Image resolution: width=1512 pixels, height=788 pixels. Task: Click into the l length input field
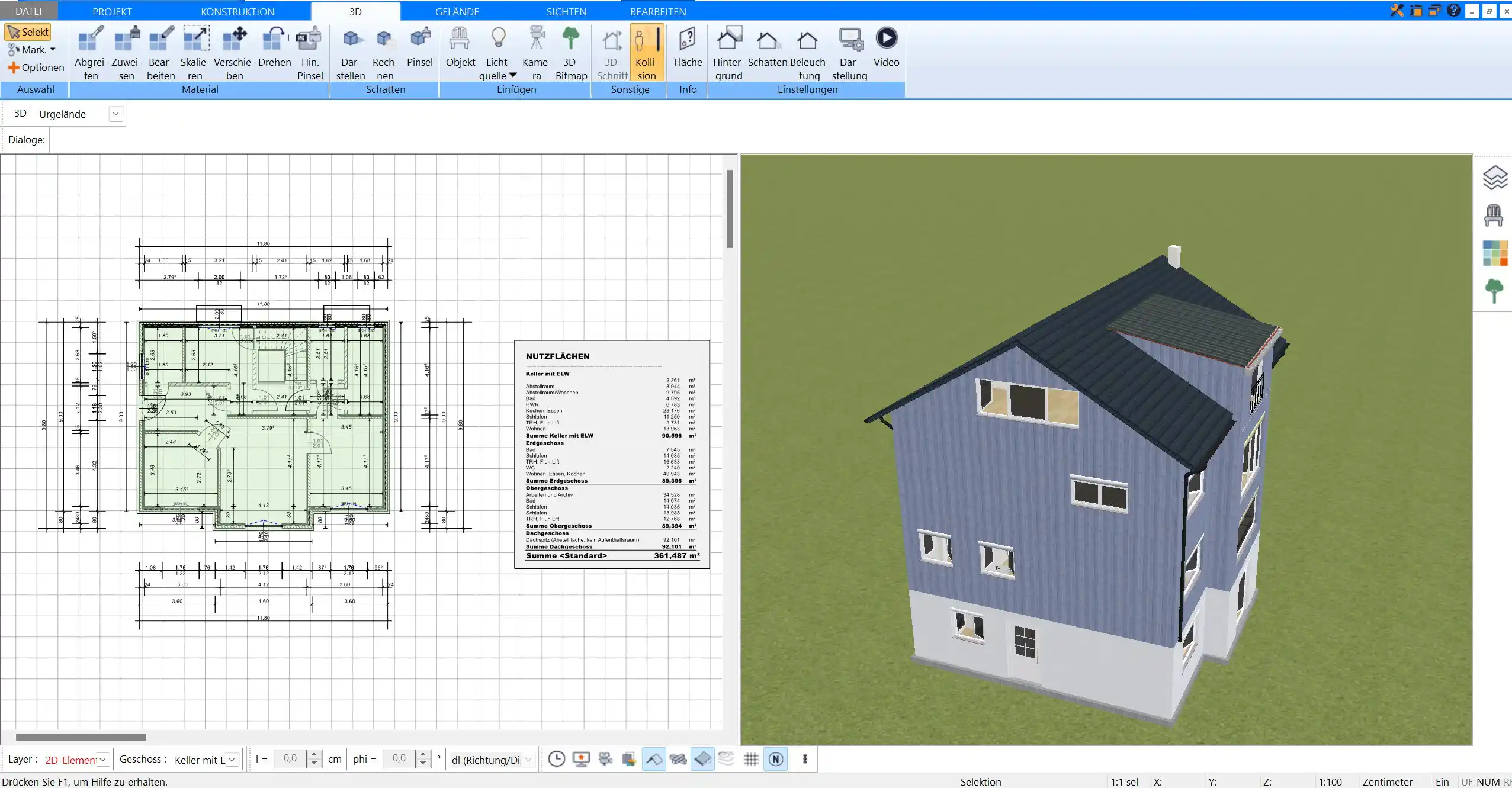pyautogui.click(x=291, y=759)
